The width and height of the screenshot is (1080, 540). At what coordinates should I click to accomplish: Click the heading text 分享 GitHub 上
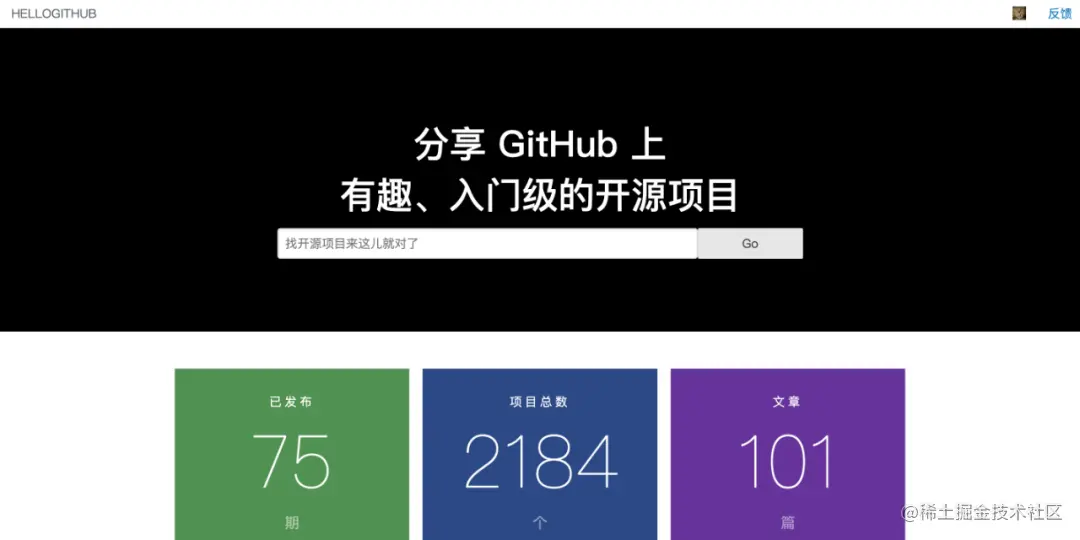539,145
